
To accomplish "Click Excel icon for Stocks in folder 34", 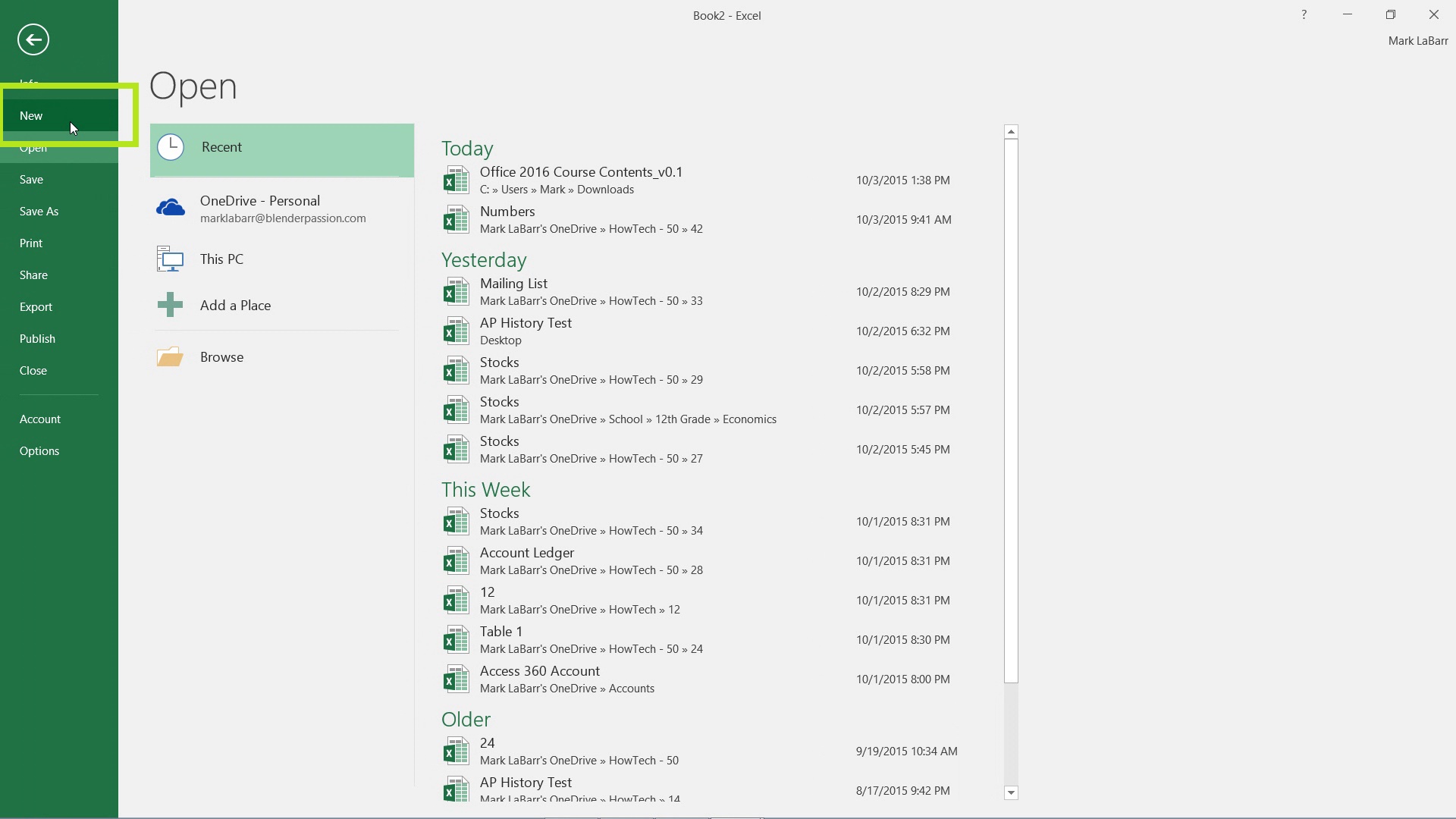I will 456,522.
